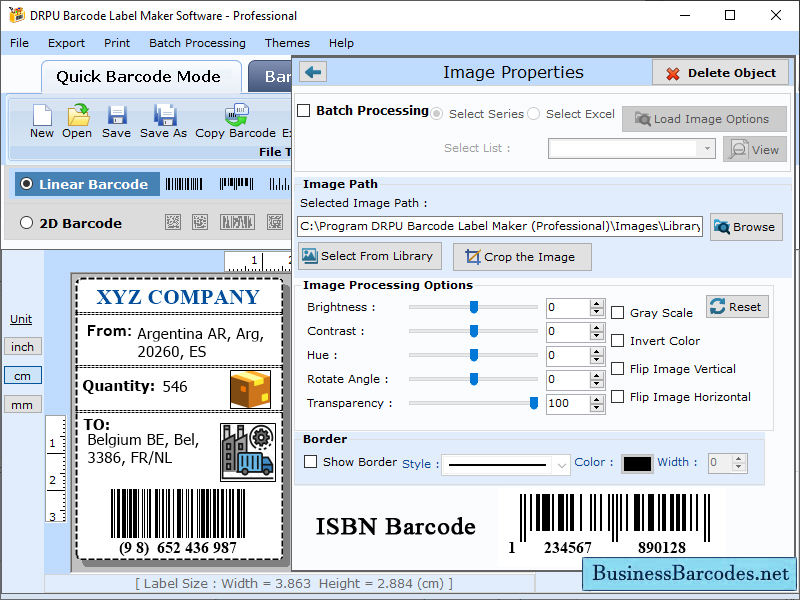Screen dimensions: 800x600
Task: Click the black border Color swatch
Action: pos(637,463)
